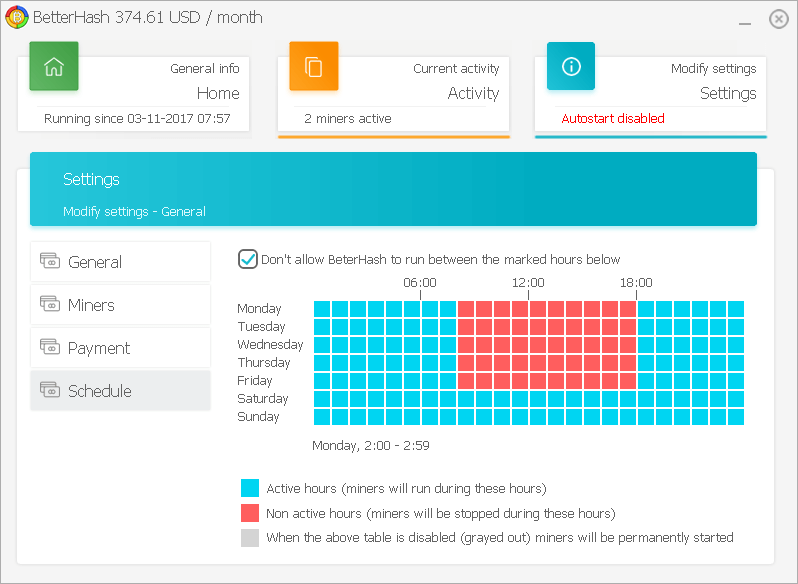Toggle the first Monday hour cell
The width and height of the screenshot is (798, 584).
(322, 309)
